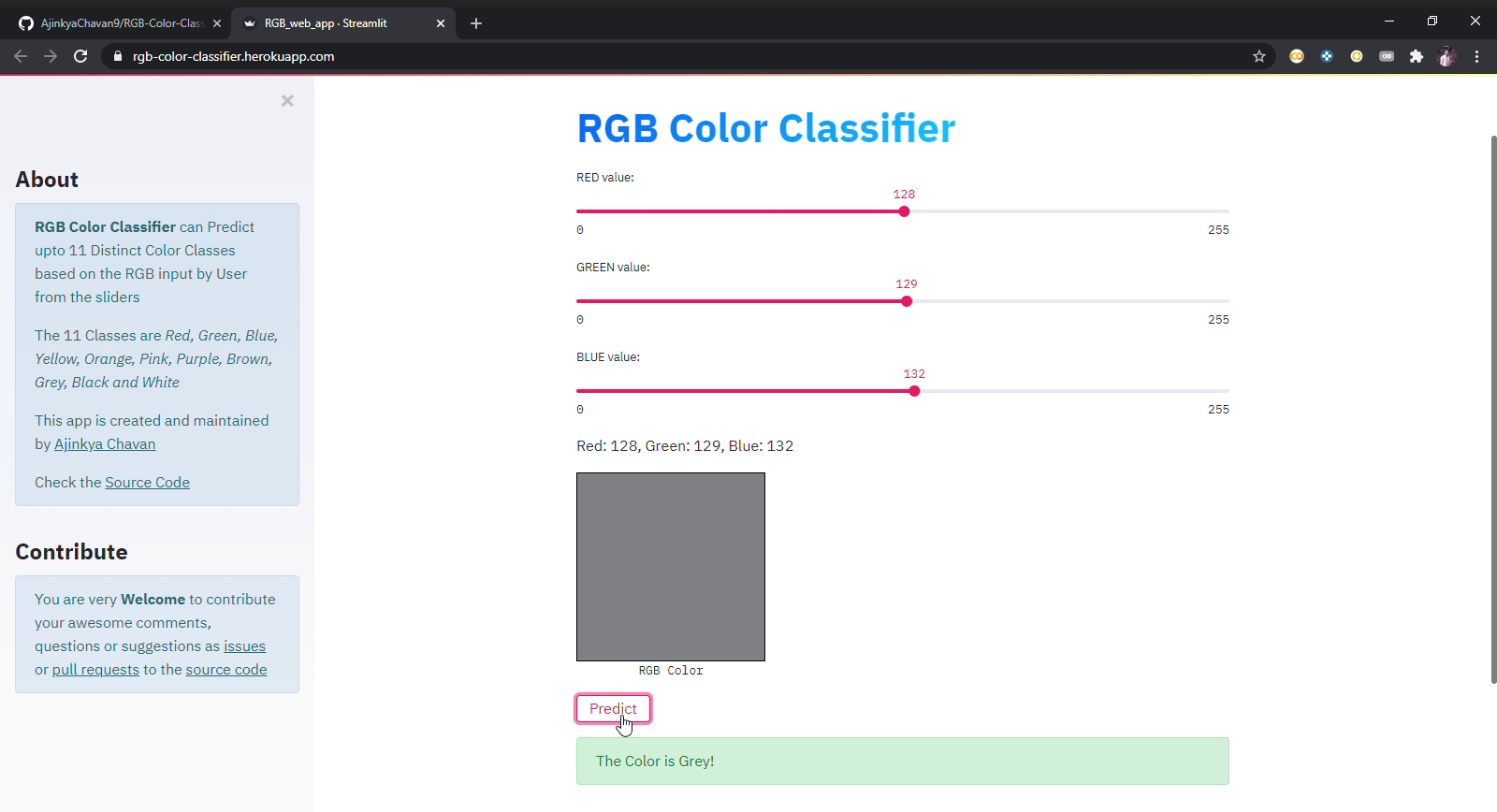The height and width of the screenshot is (812, 1497).
Task: Click the red slider value 128
Action: click(904, 195)
